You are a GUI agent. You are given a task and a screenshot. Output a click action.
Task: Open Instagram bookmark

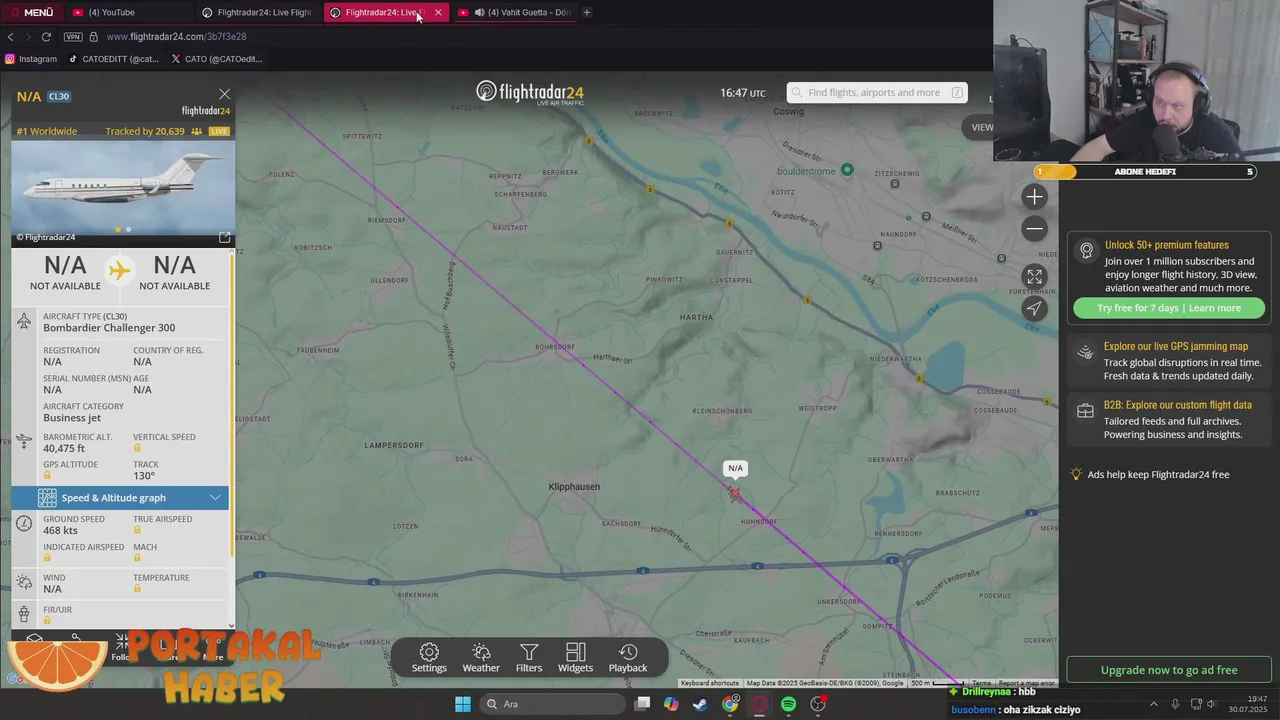tap(31, 59)
